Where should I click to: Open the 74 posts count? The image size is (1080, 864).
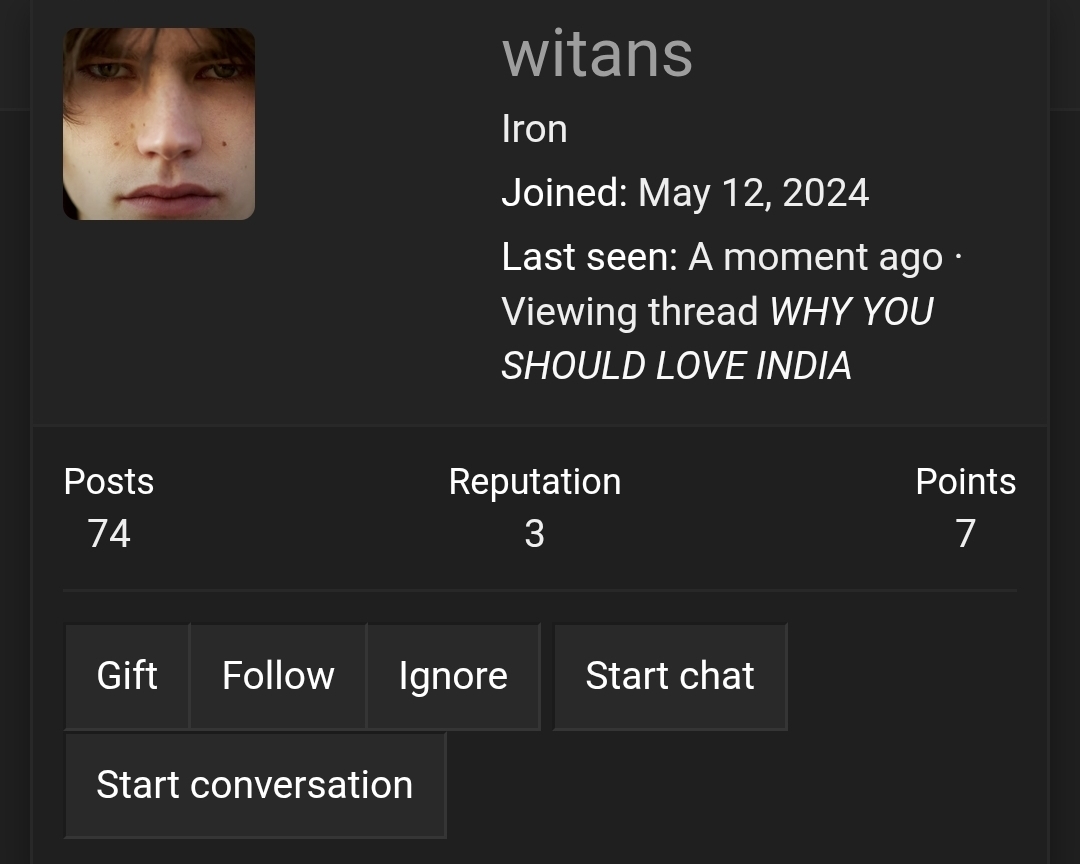(x=109, y=534)
